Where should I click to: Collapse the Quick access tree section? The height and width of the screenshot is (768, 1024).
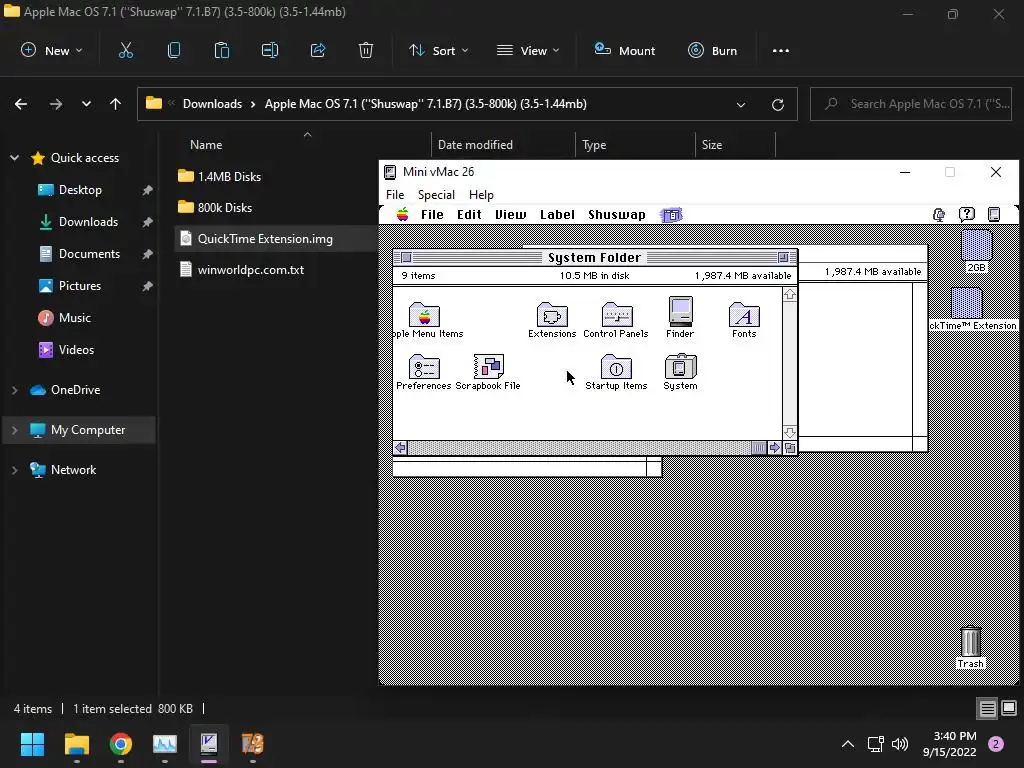(14, 158)
